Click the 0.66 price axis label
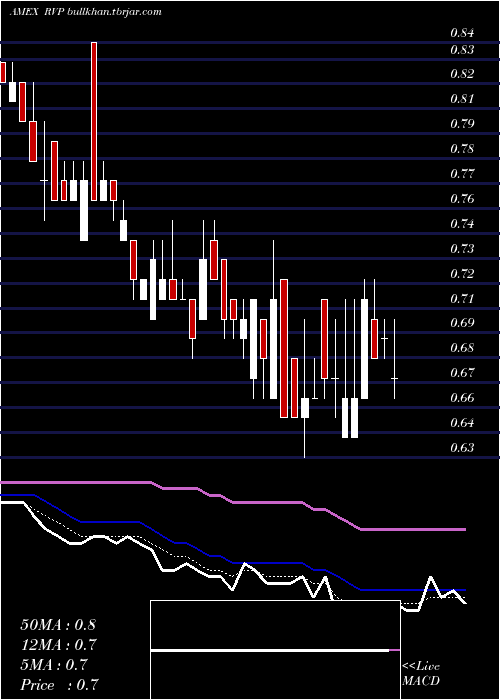Viewport: 500px width, 700px height. [462, 398]
